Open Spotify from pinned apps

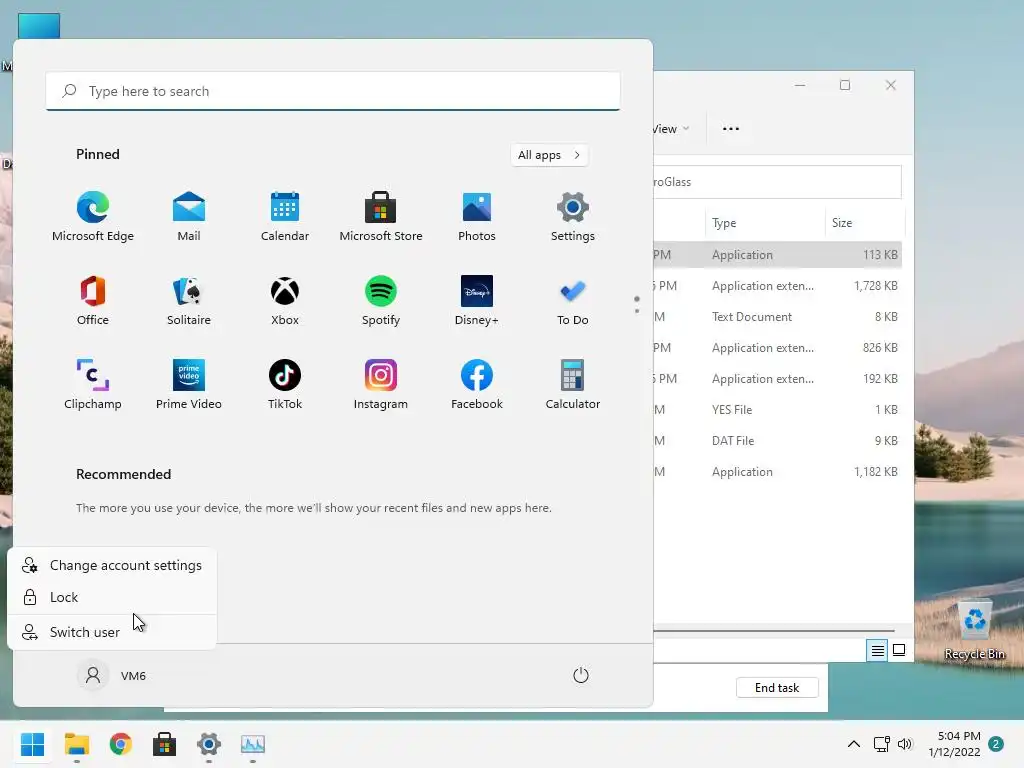[381, 300]
